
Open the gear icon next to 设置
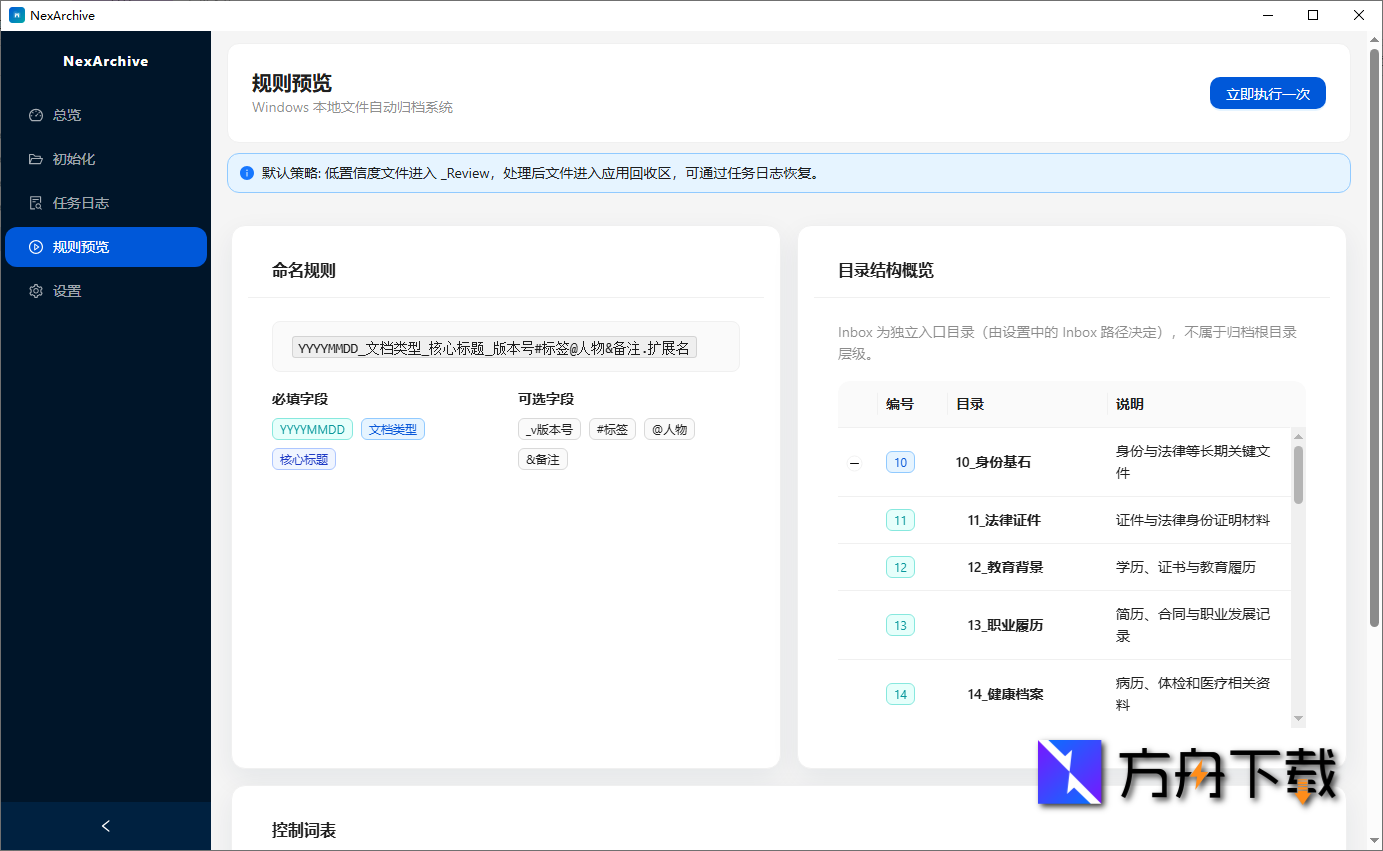[x=36, y=290]
